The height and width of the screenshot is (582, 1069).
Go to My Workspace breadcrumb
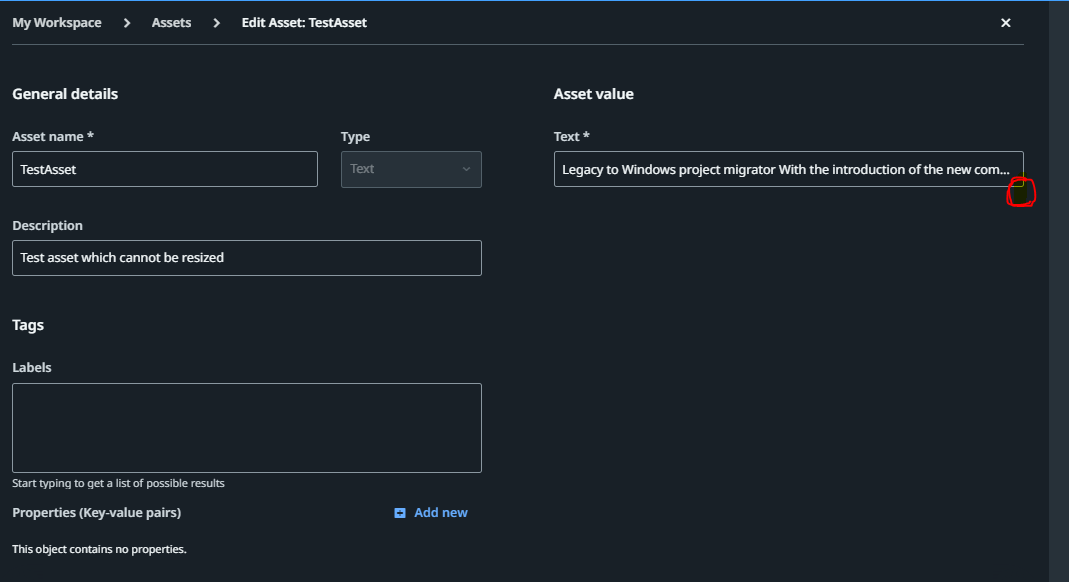pyautogui.click(x=57, y=23)
